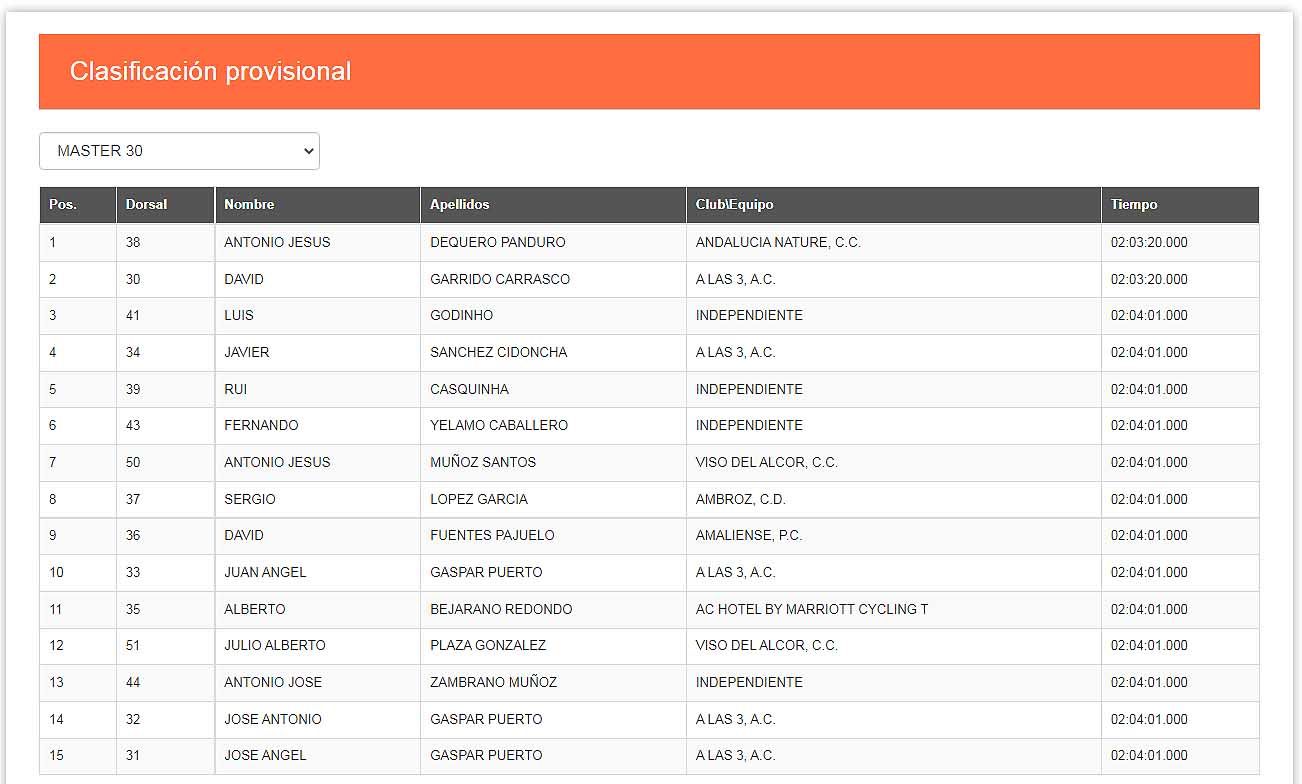Click time 02:03:20.000 for dorsal 38

tap(1149, 242)
